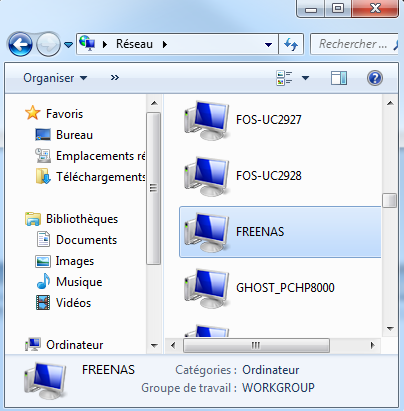Click the FREENAS computer item
404x411 pixels.
pos(280,232)
